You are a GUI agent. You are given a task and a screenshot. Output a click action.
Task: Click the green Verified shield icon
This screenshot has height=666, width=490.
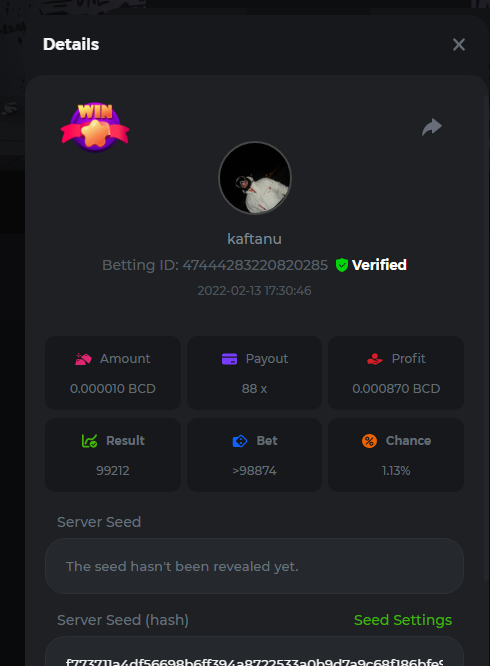coord(341,265)
